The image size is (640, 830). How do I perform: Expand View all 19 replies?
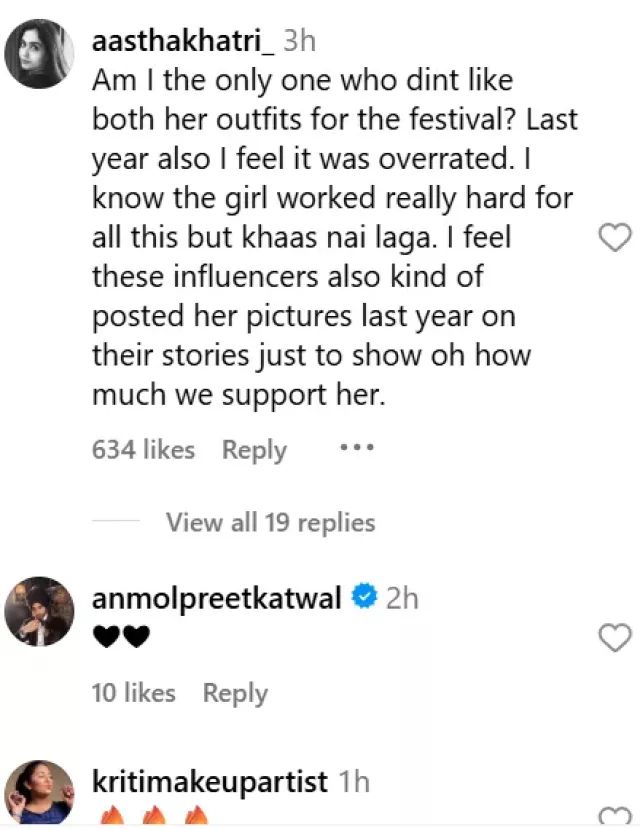270,522
